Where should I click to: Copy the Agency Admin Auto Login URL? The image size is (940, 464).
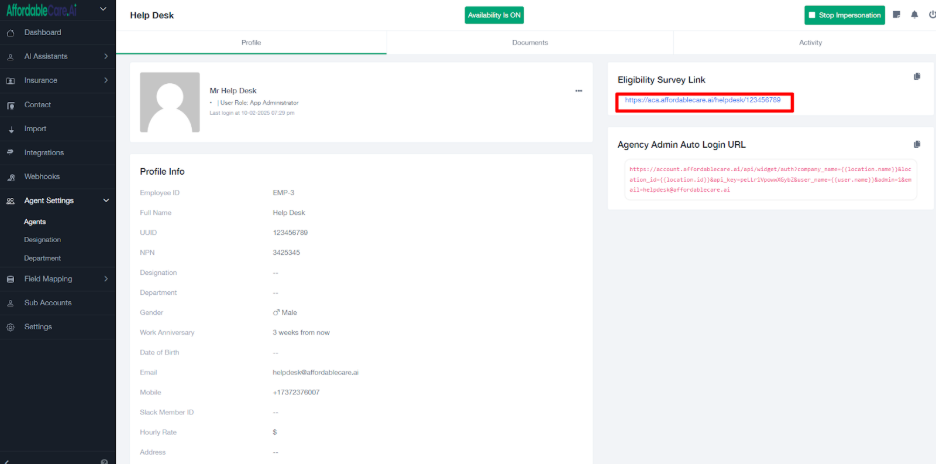click(x=916, y=144)
